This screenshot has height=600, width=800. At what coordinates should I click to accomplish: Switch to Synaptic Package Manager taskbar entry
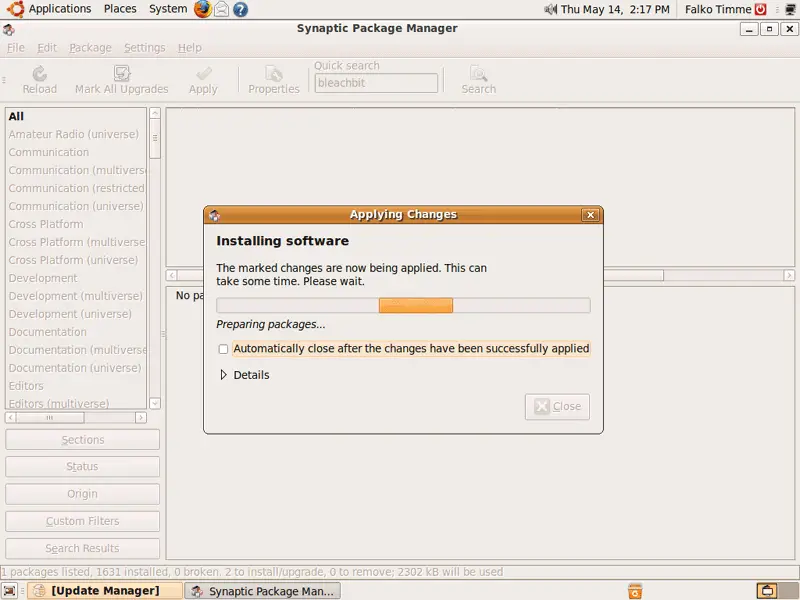coord(262,591)
